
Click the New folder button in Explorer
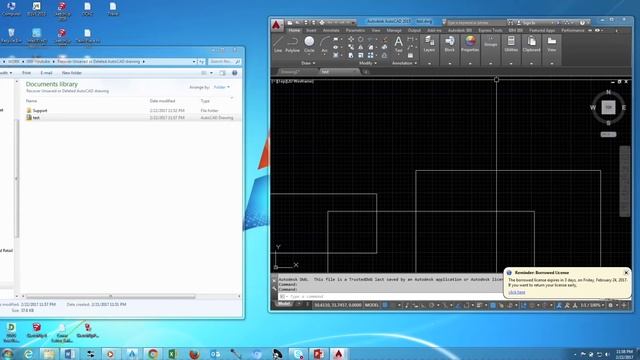72,73
